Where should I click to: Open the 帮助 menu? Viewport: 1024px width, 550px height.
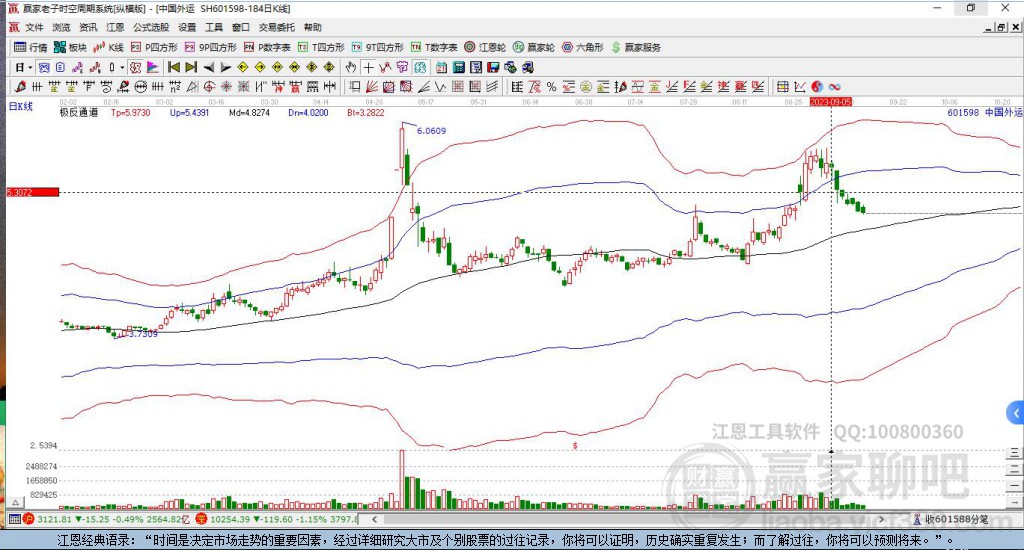click(312, 27)
